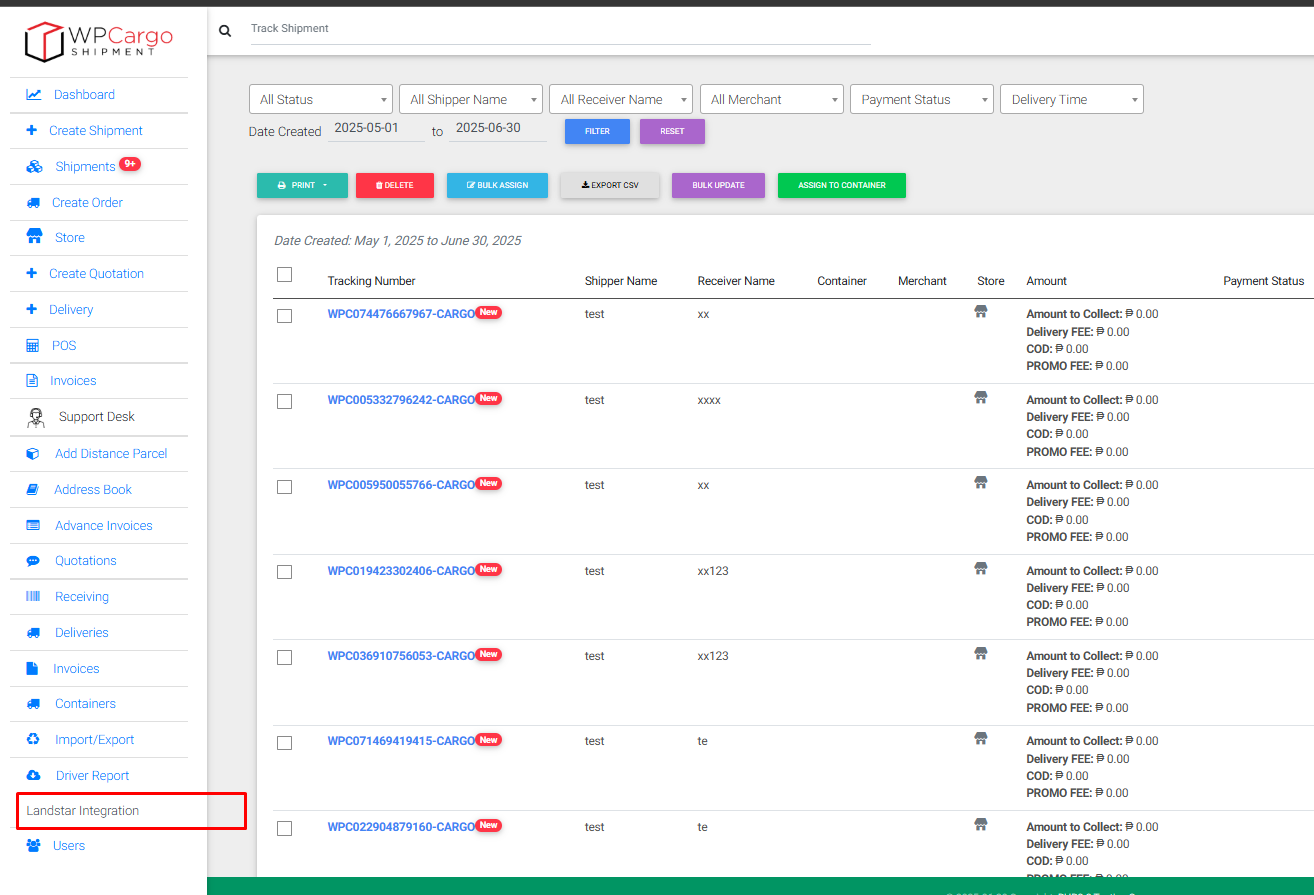Click the Support Desk headset icon

click(x=36, y=417)
